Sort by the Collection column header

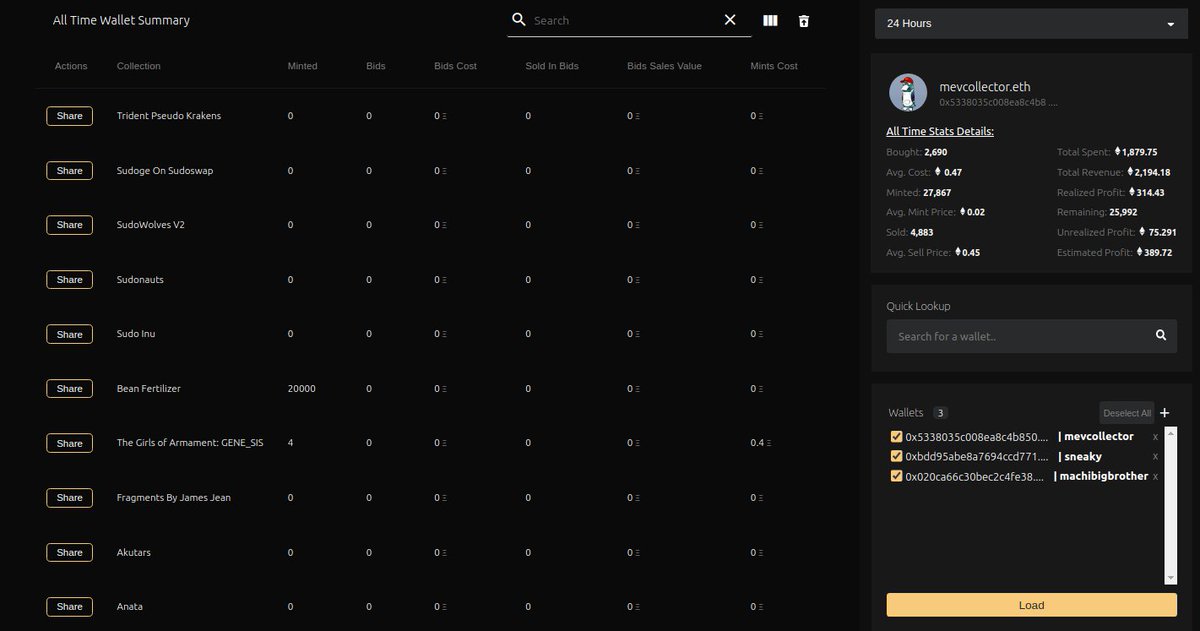139,66
